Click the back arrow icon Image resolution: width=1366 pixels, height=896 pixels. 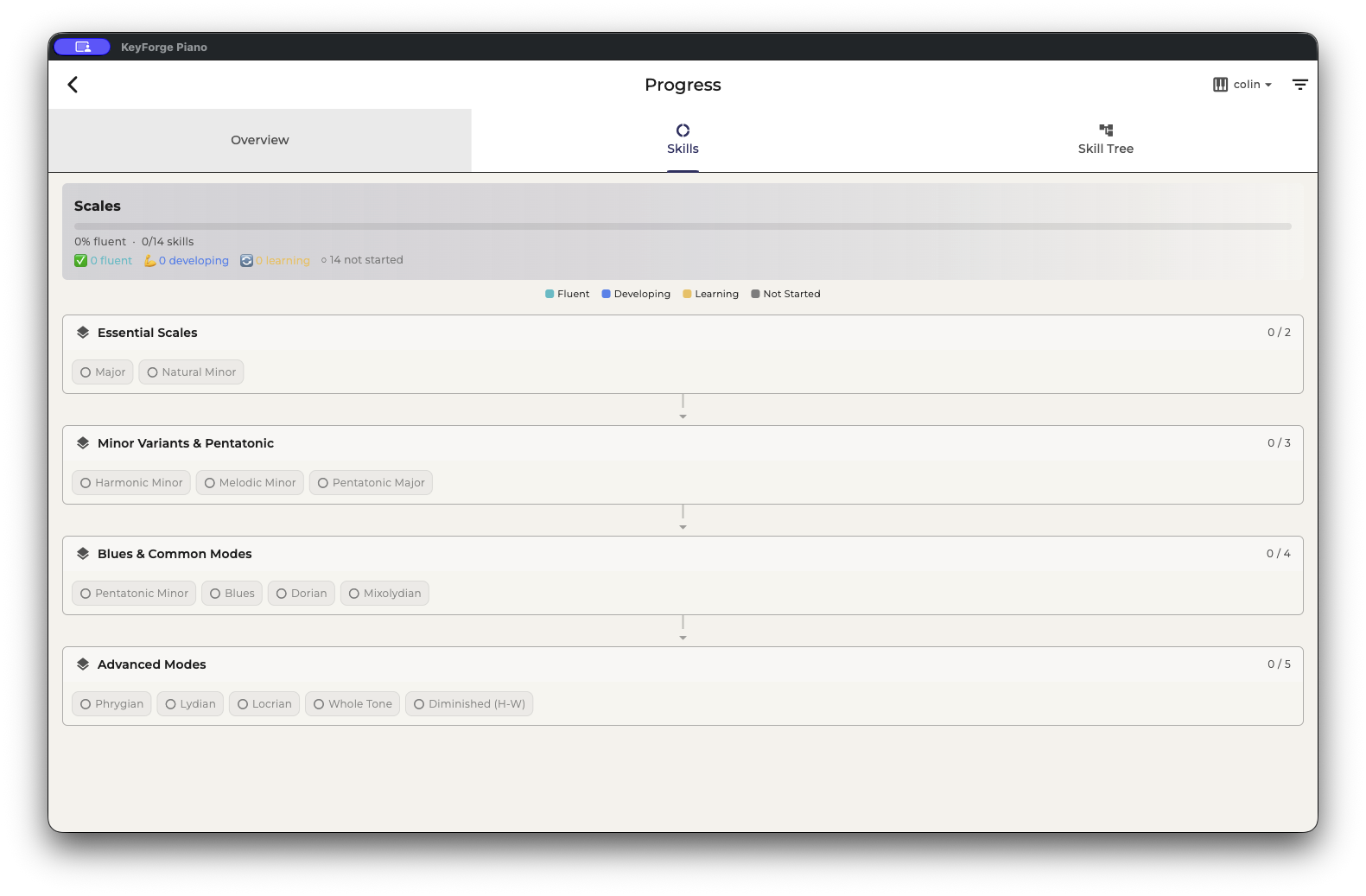pyautogui.click(x=73, y=85)
